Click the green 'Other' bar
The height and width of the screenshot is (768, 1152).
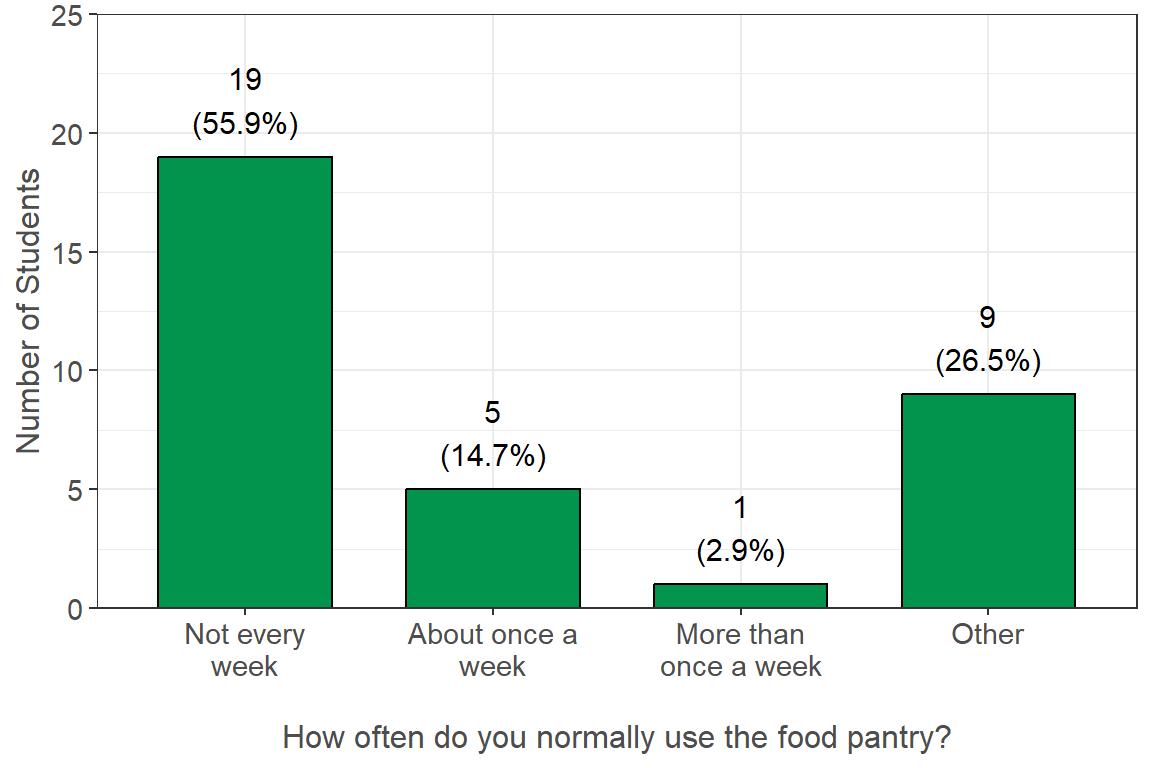(988, 500)
